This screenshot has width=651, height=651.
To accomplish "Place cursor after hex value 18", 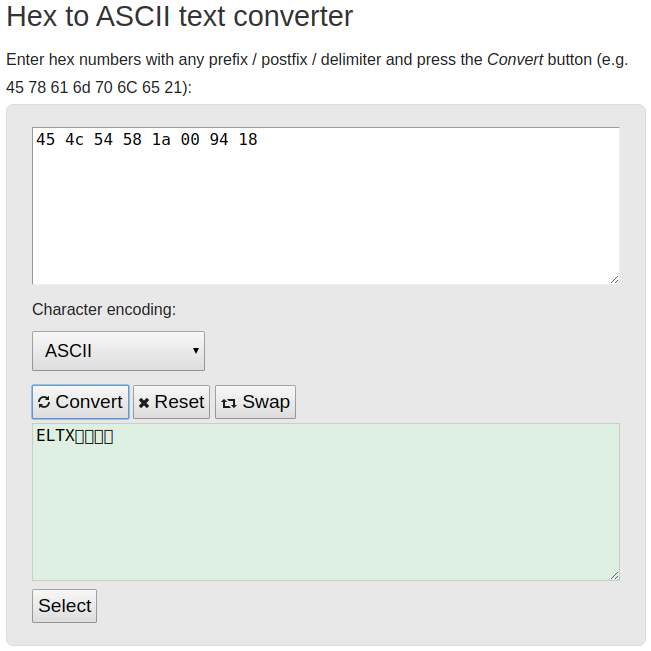I will (258, 140).
